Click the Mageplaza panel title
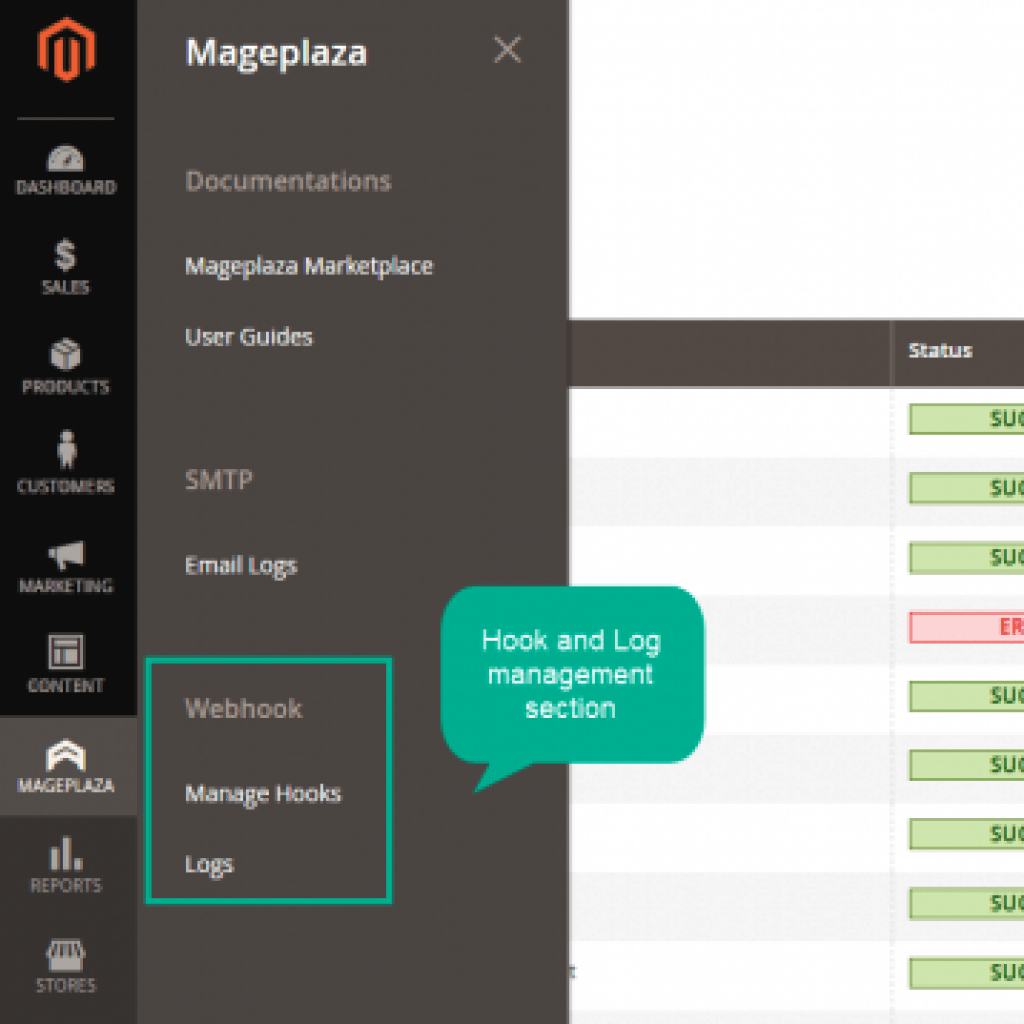The height and width of the screenshot is (1024, 1024). click(276, 53)
